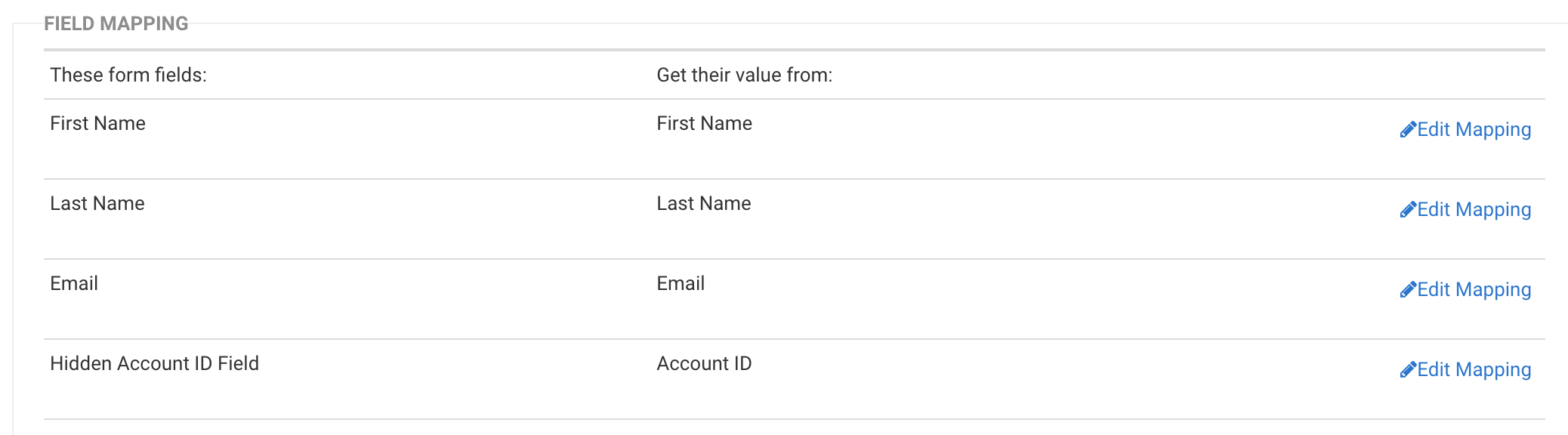
Task: Click the Last Name source value
Action: pos(703,204)
